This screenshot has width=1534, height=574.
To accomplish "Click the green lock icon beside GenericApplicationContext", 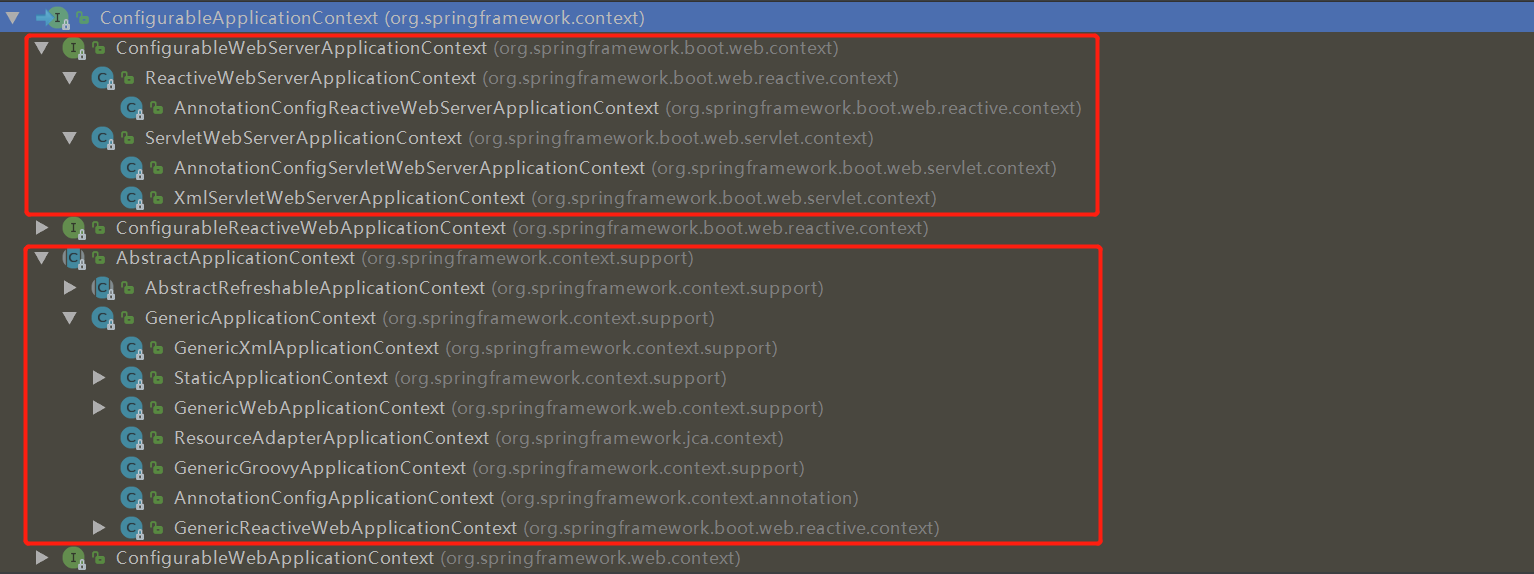I will [127, 318].
